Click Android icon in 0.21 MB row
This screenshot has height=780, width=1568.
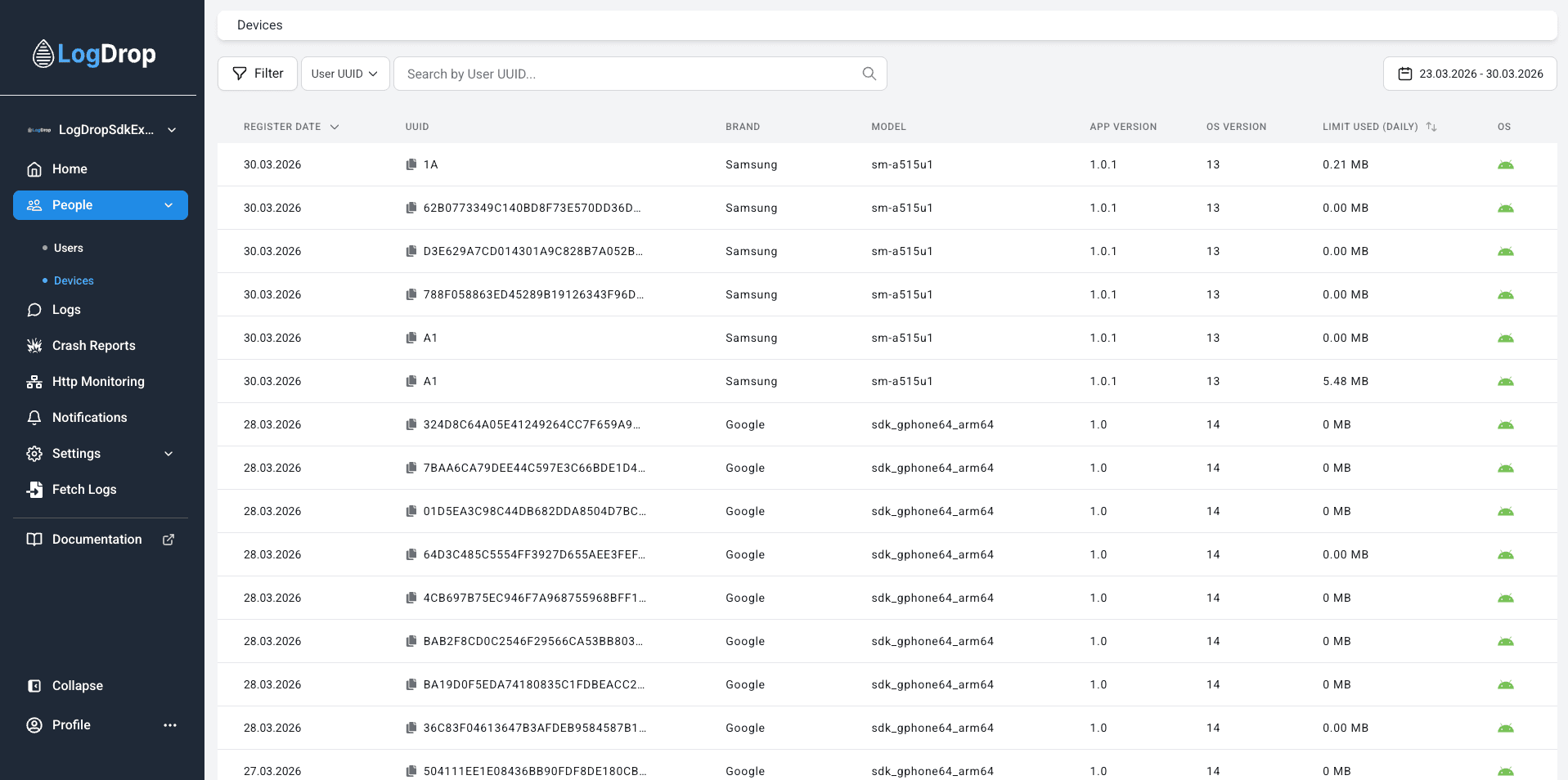[1506, 165]
